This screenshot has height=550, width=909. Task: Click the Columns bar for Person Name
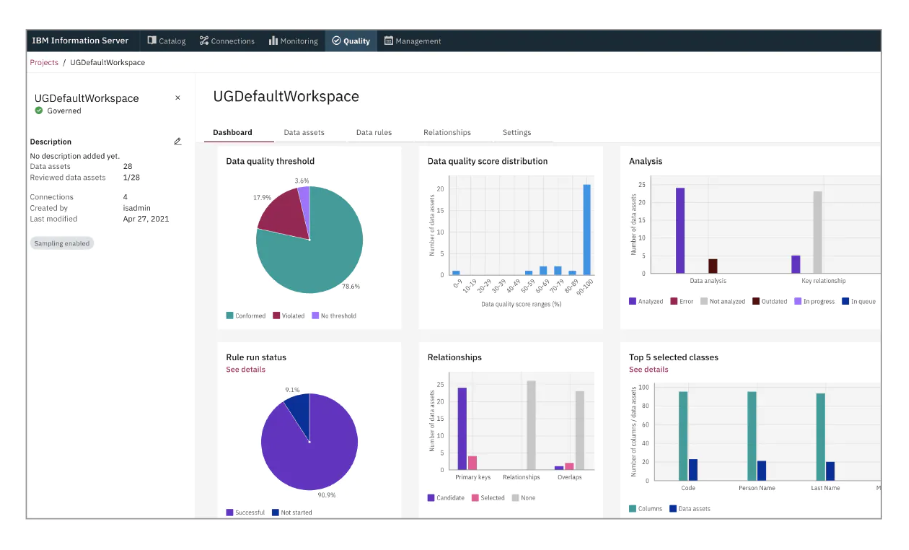pyautogui.click(x=752, y=436)
